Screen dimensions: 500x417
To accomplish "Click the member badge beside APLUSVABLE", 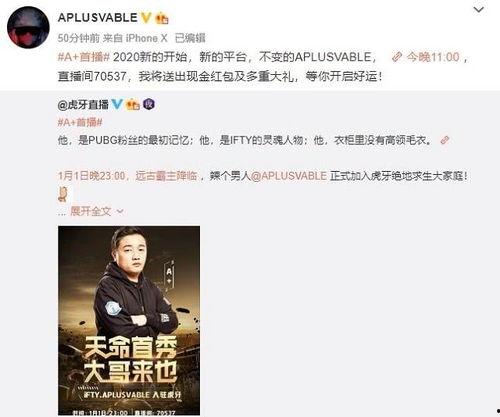I will pos(162,18).
